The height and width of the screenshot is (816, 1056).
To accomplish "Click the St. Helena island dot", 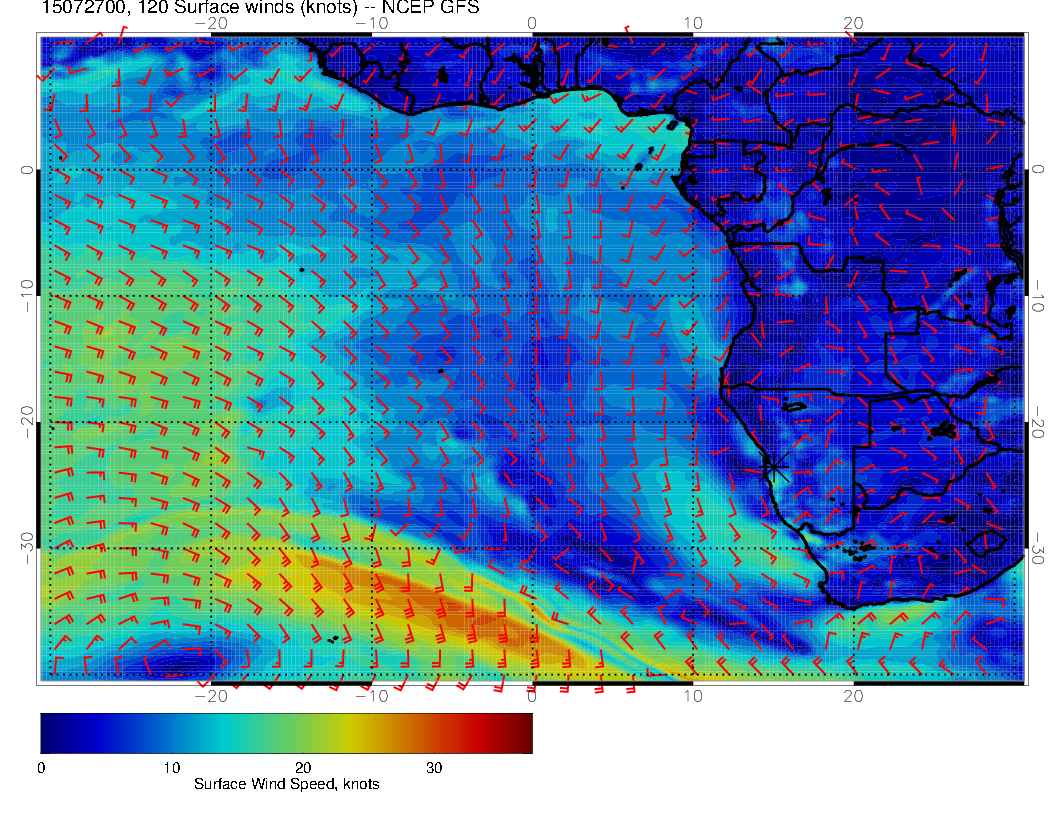I will (x=440, y=371).
